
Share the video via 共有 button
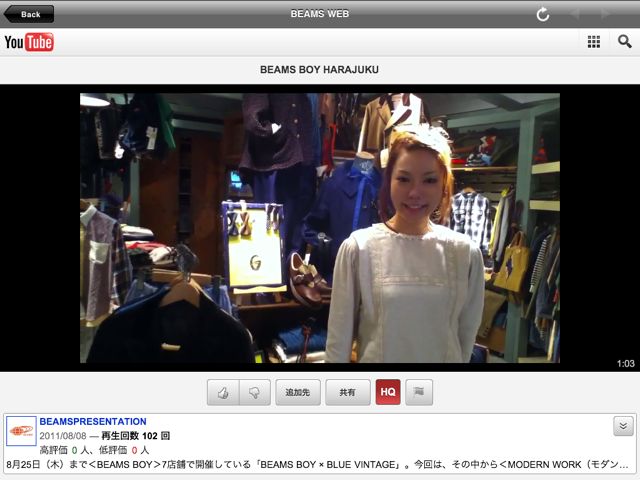pos(348,392)
